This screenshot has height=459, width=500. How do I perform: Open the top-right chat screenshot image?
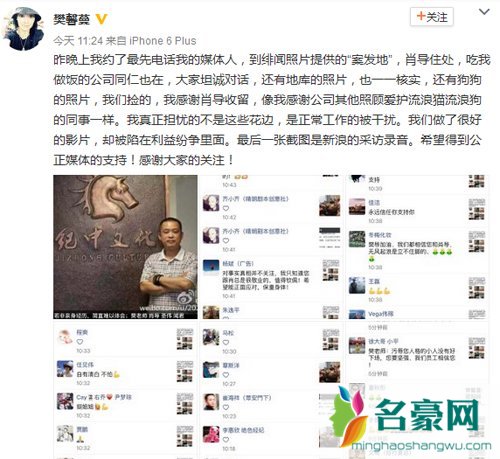click(417, 247)
